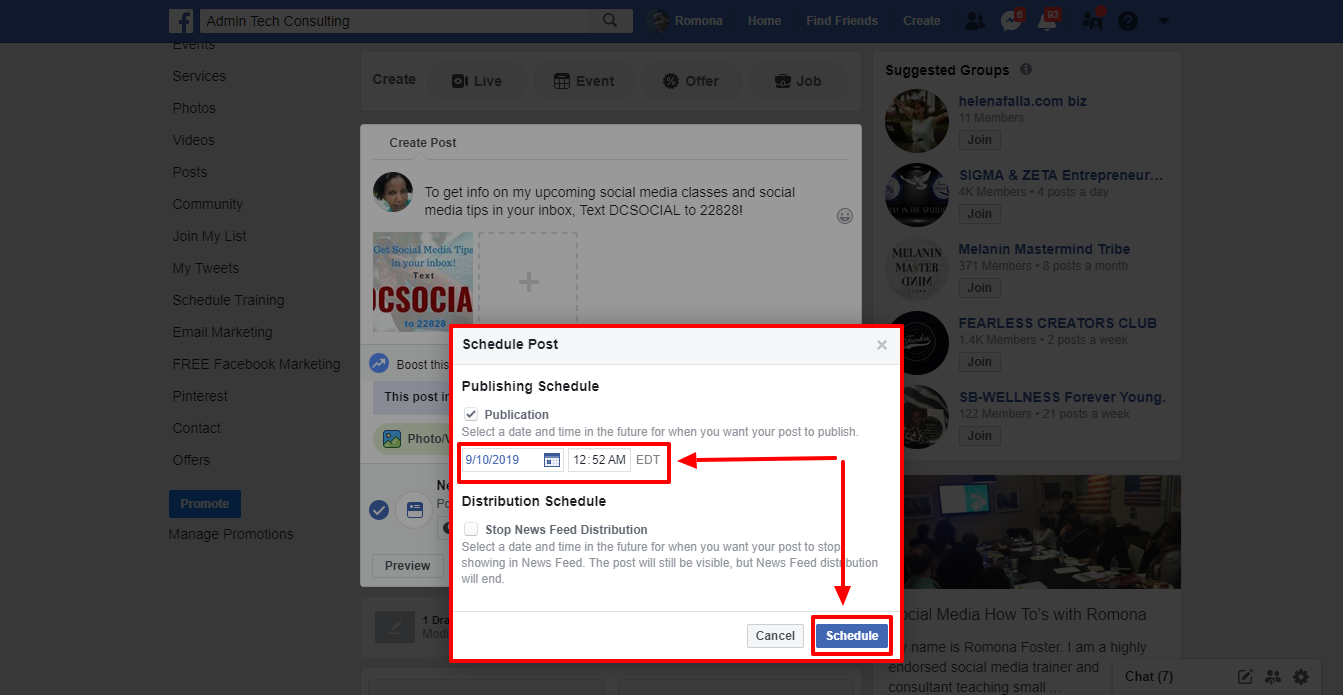The image size is (1343, 695).
Task: Click the Boost post arrow icon
Action: (x=379, y=364)
